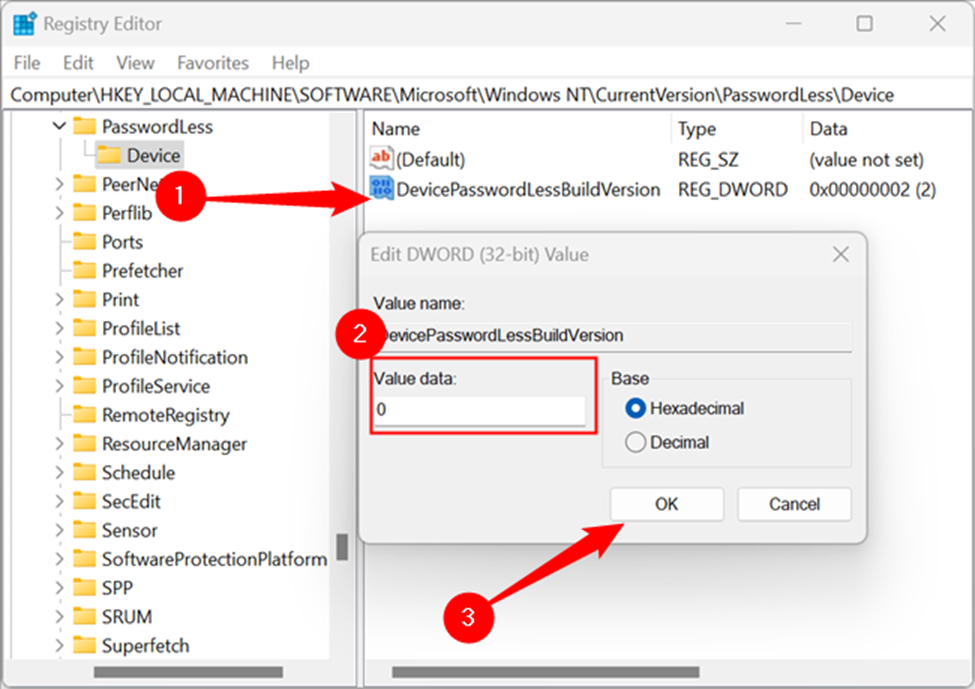Image resolution: width=975 pixels, height=689 pixels.
Task: Expand the Perflib key
Action: pyautogui.click(x=59, y=213)
